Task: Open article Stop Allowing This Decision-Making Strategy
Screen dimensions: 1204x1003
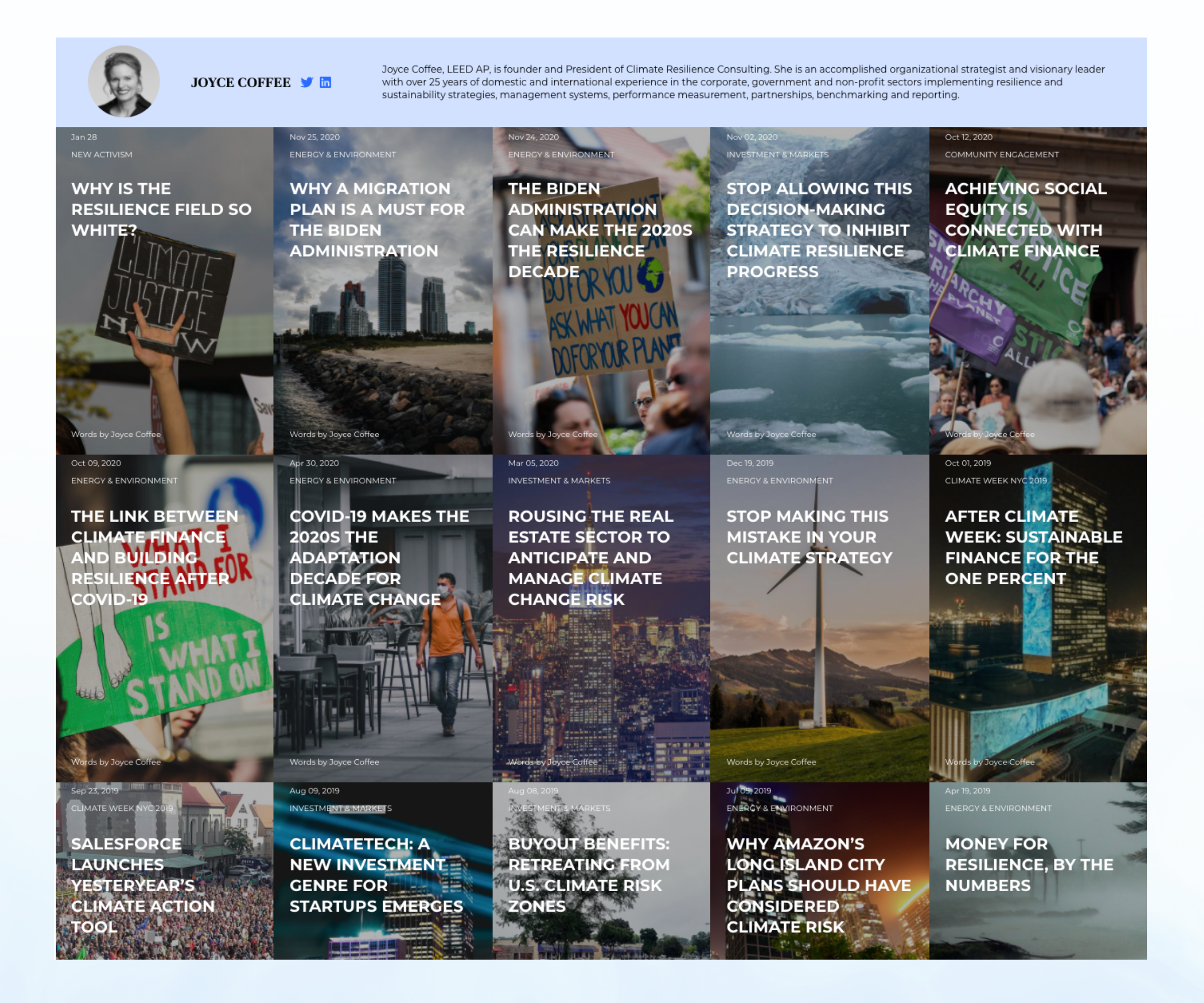Action: click(x=819, y=230)
